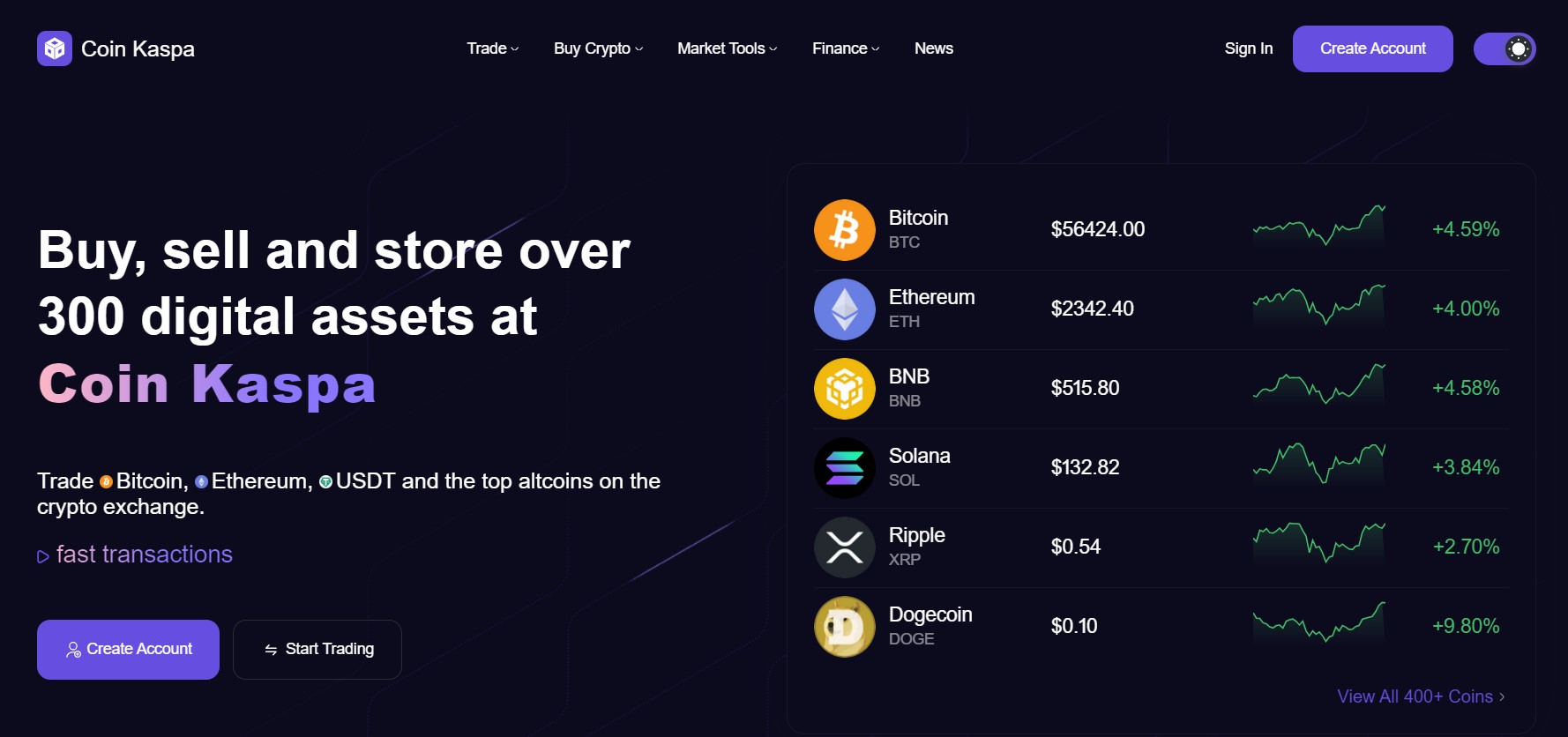
Task: Click the Coin Kaspa cube logo icon
Action: 55,48
